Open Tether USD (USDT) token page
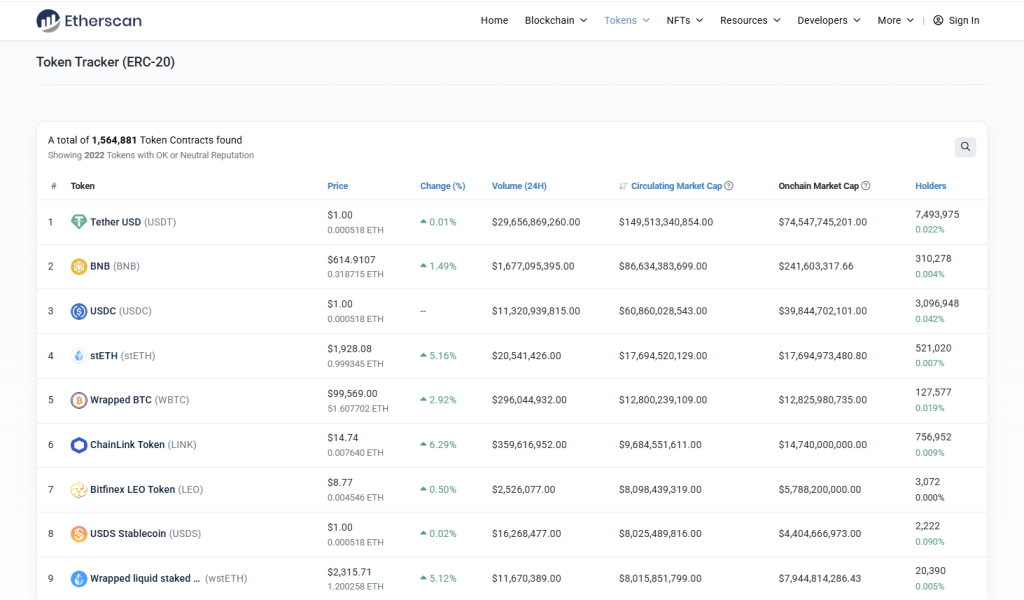 click(x=133, y=222)
